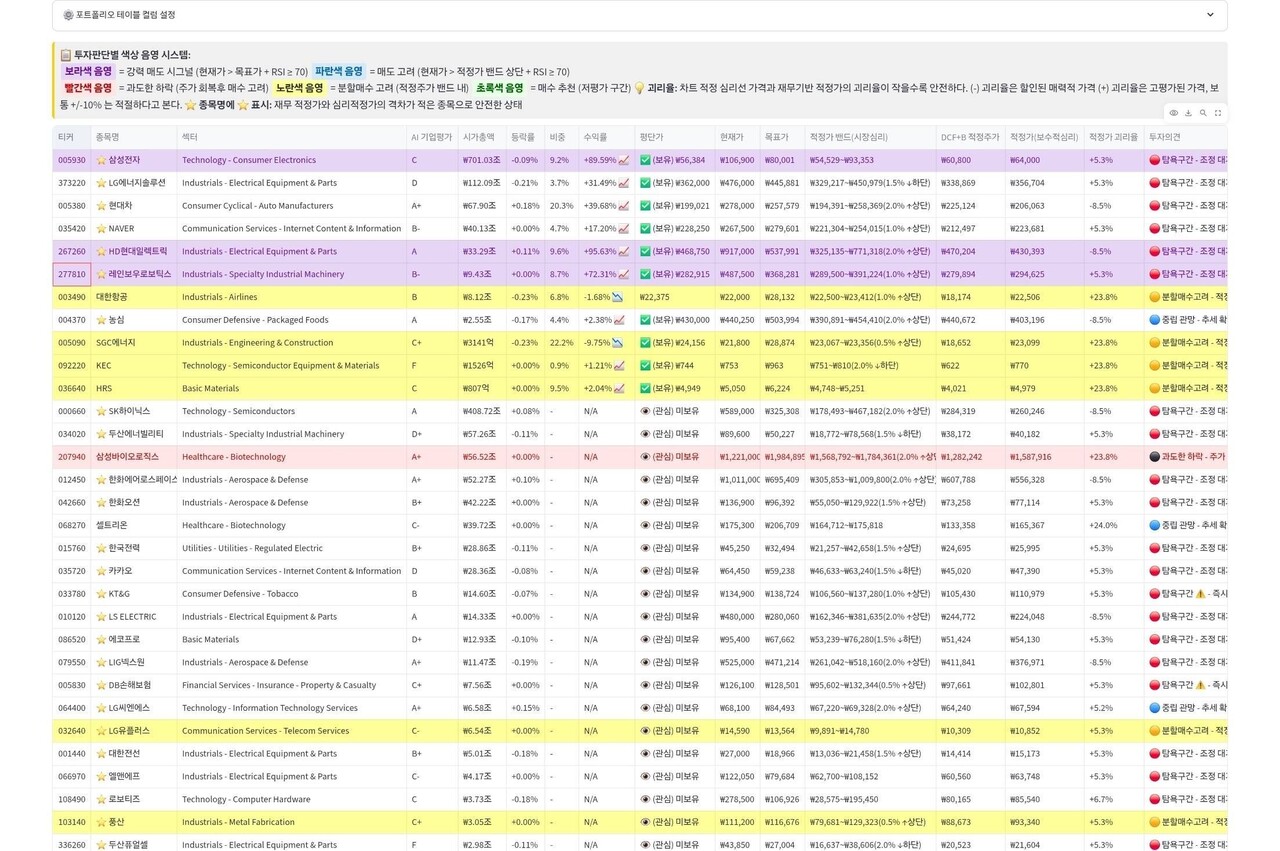Expand the 포트폴리오 테이블 컬럼 설정 panel chevron
The width and height of the screenshot is (1280, 851).
pyautogui.click(x=1210, y=15)
